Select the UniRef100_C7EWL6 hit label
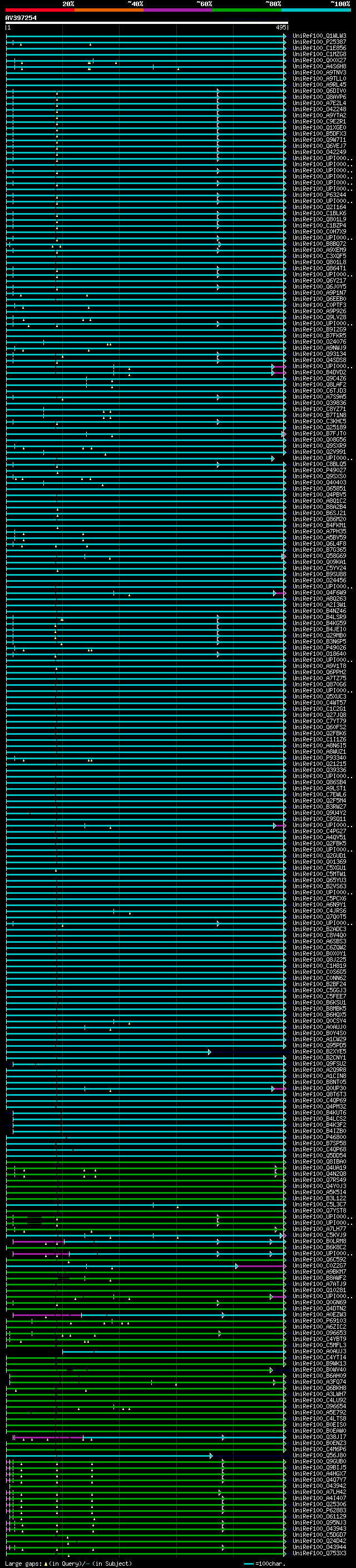Screen dimensions: 356x1568 click(319, 794)
